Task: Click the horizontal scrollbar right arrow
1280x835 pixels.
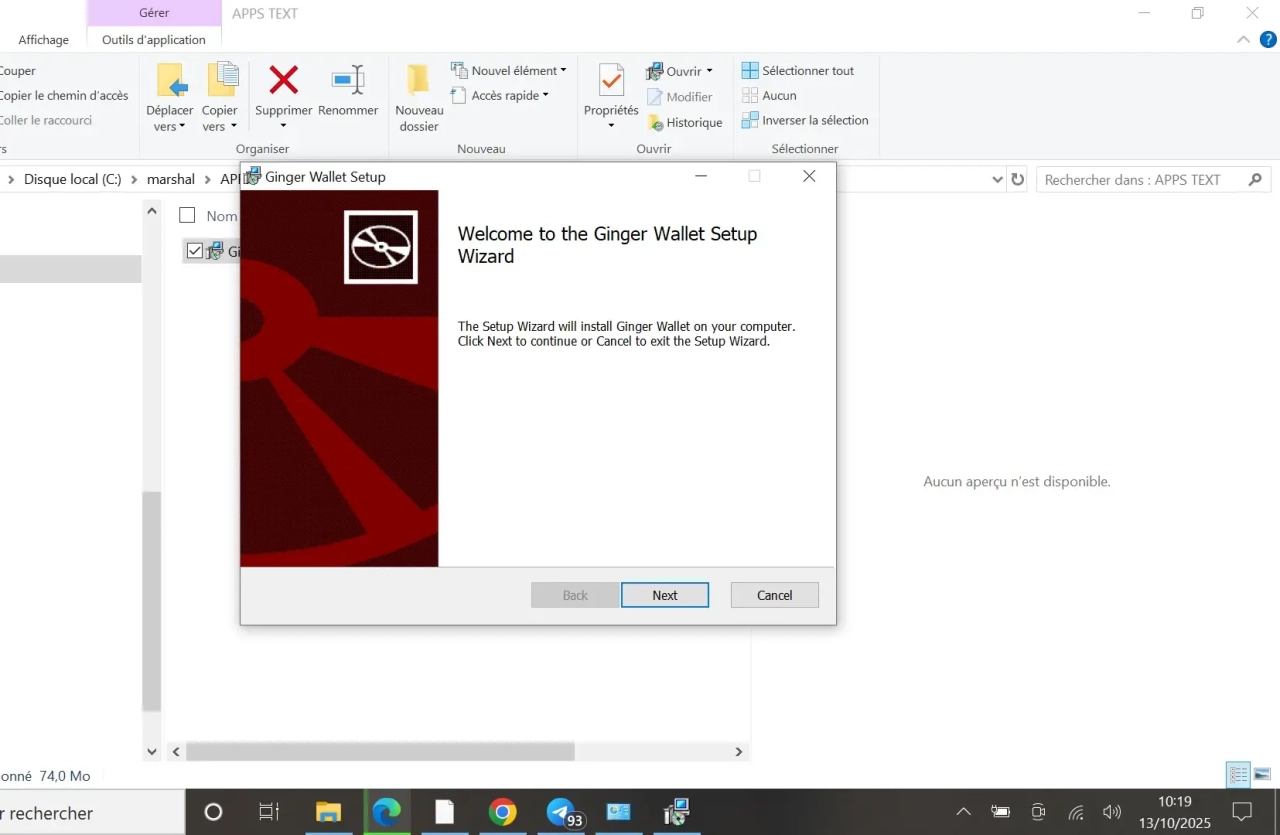Action: pyautogui.click(x=739, y=751)
